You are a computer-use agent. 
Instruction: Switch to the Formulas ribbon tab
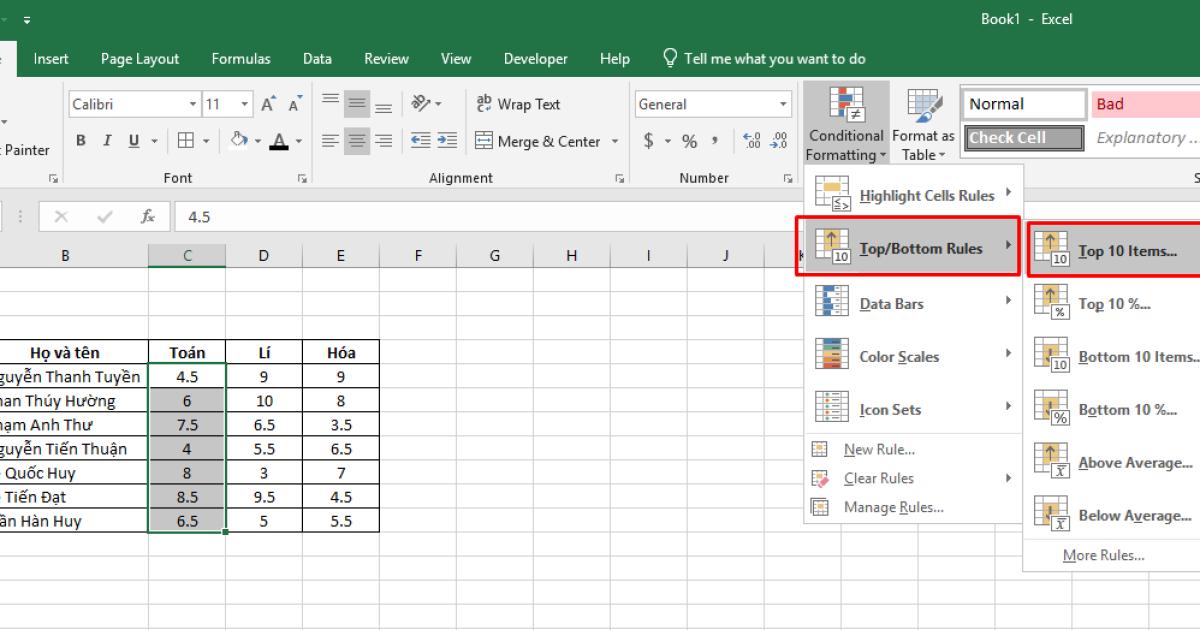(241, 59)
